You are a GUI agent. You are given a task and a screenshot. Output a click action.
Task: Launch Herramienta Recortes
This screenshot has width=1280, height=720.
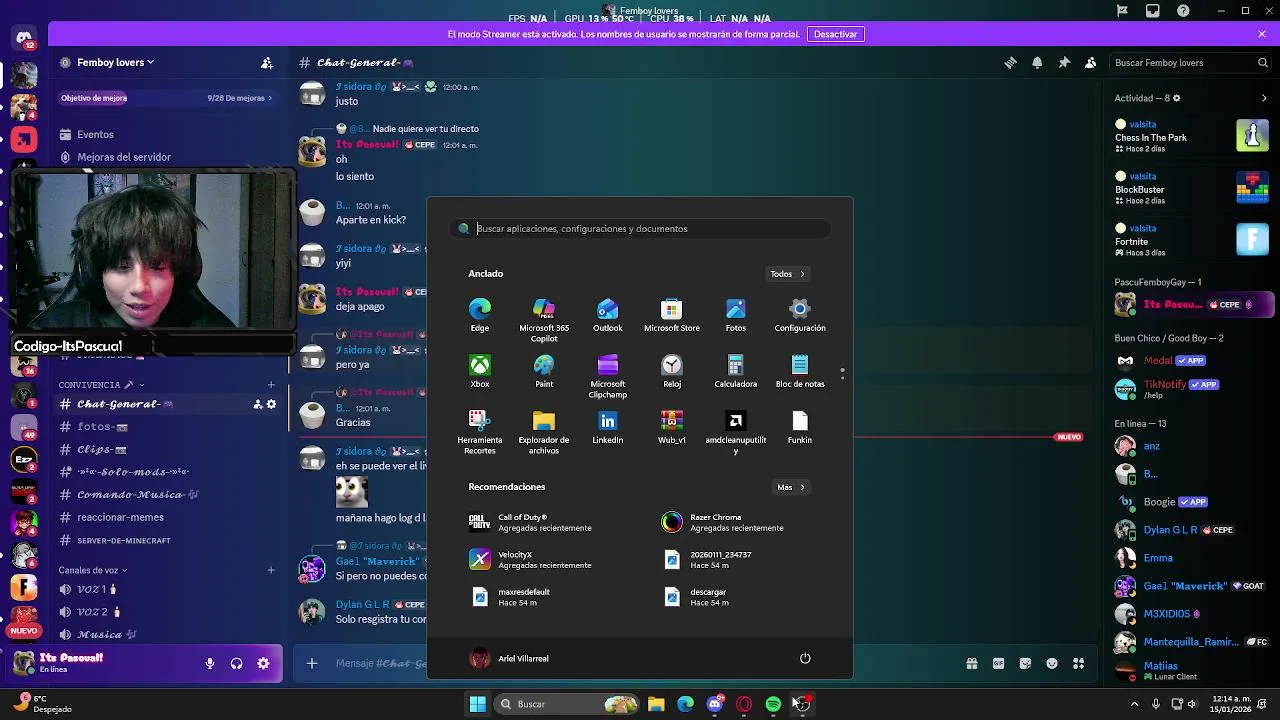[480, 432]
